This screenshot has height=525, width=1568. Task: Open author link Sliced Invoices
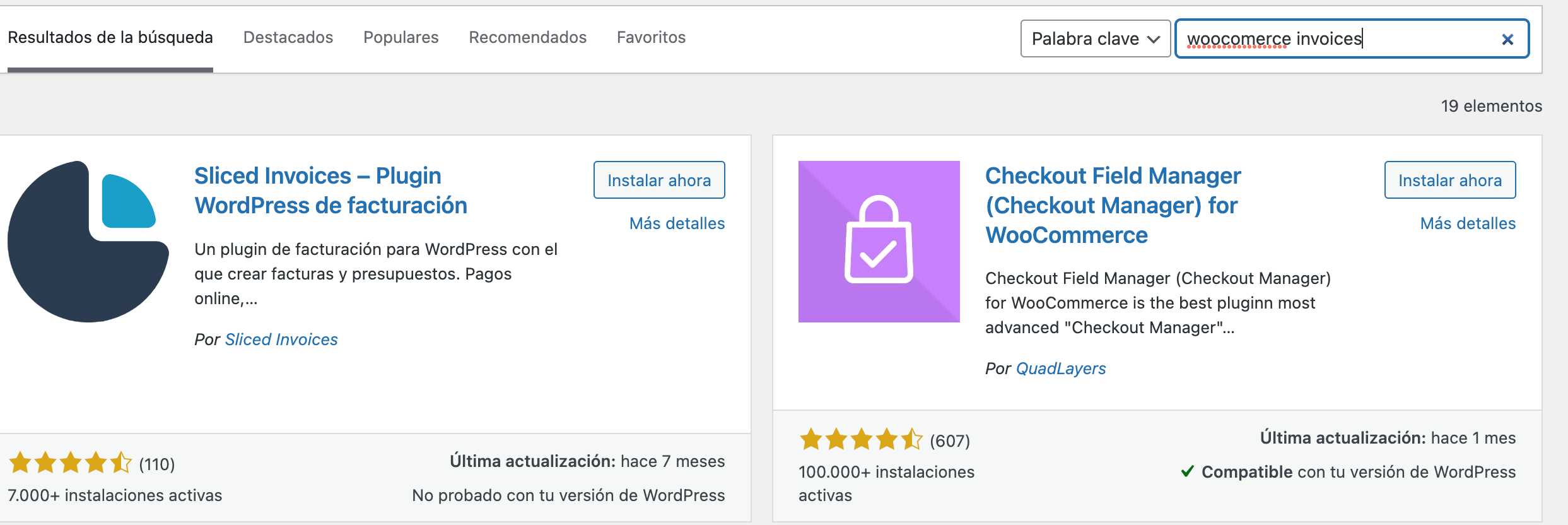click(x=281, y=339)
